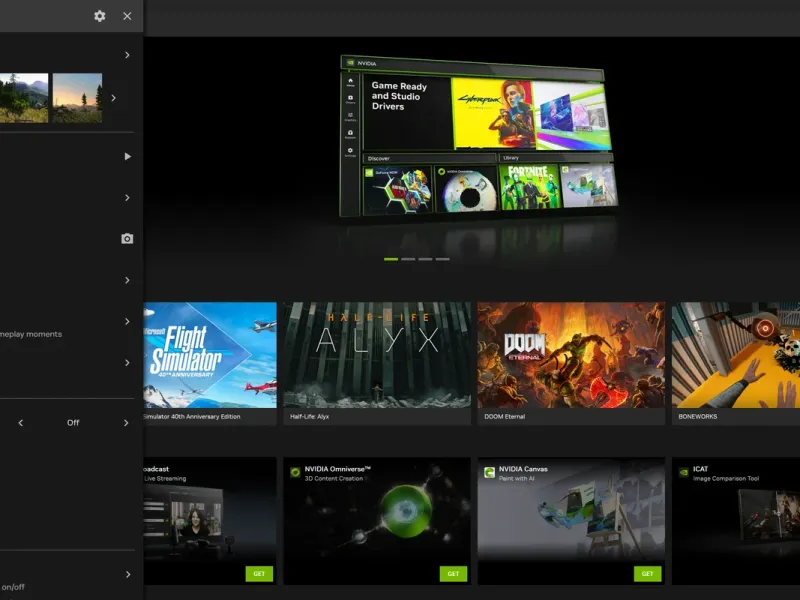Click the play triangle icon in overlay panel
800x600 pixels.
coord(128,157)
